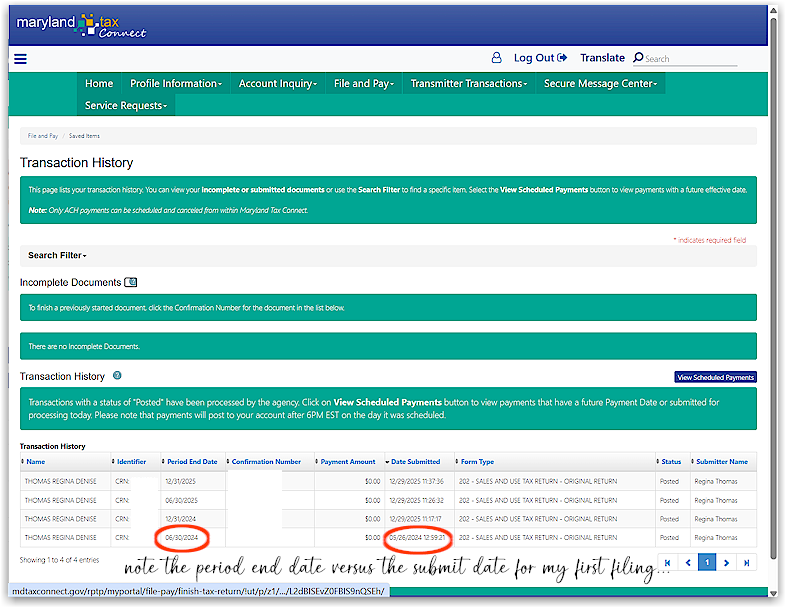Viewport: 786px width, 608px height.
Task: Click Home in the navigation bar
Action: point(99,84)
